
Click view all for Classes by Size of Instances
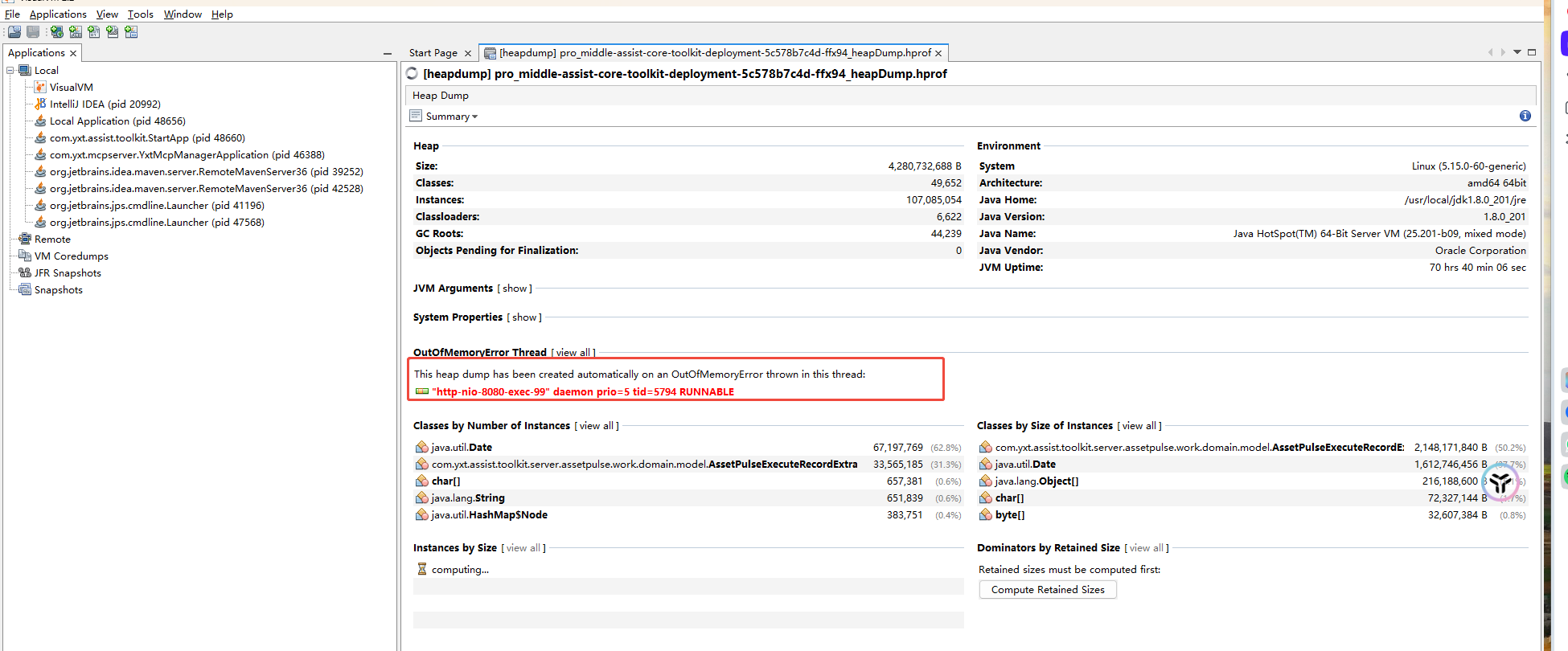point(1139,426)
